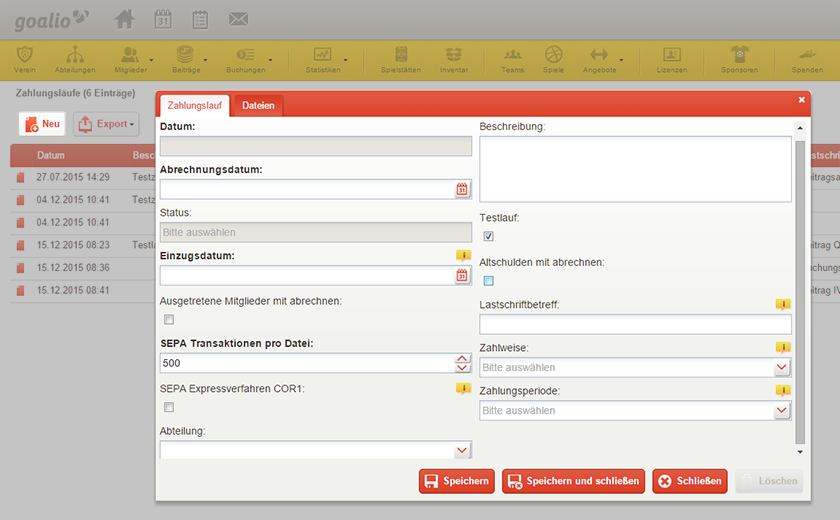This screenshot has height=520, width=840.
Task: Enable SEPA Expressverfahren COR1 checkbox
Action: click(169, 408)
